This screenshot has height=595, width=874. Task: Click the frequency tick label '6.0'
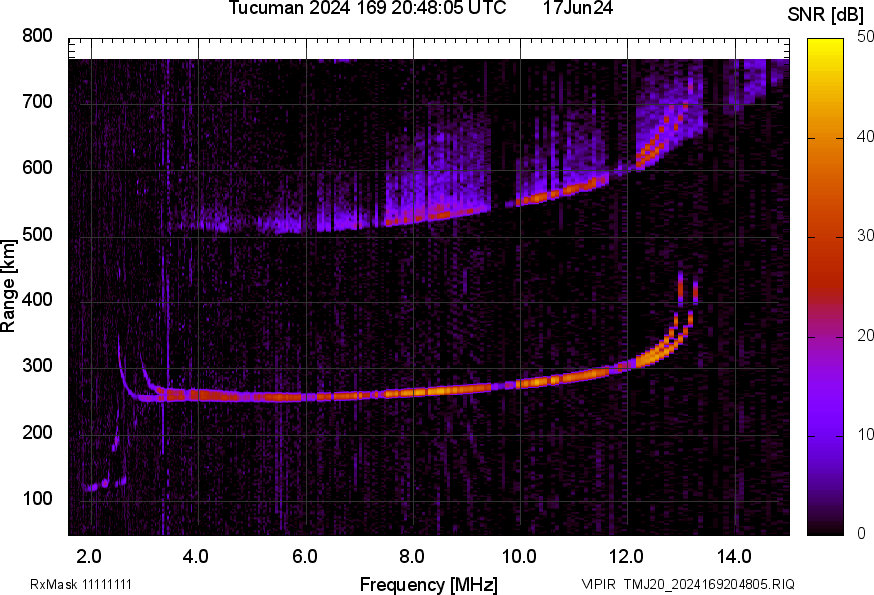click(x=305, y=557)
